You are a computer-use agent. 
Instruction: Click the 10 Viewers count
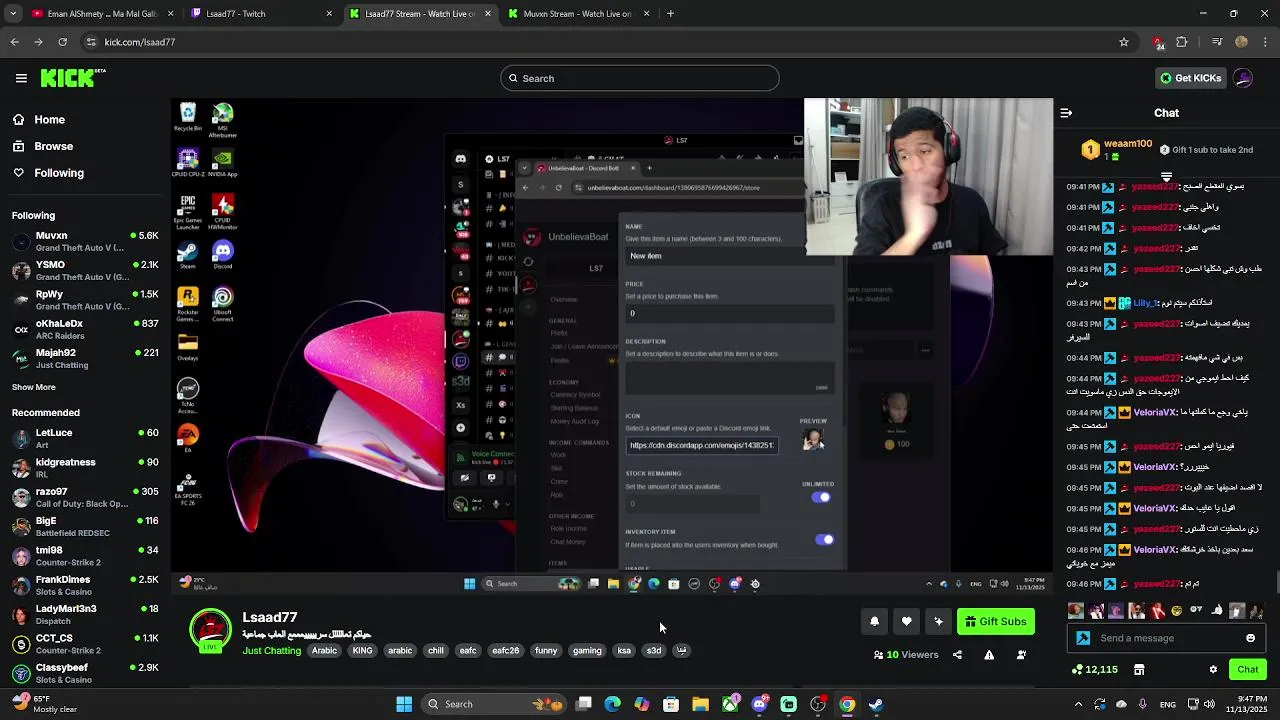coord(906,655)
